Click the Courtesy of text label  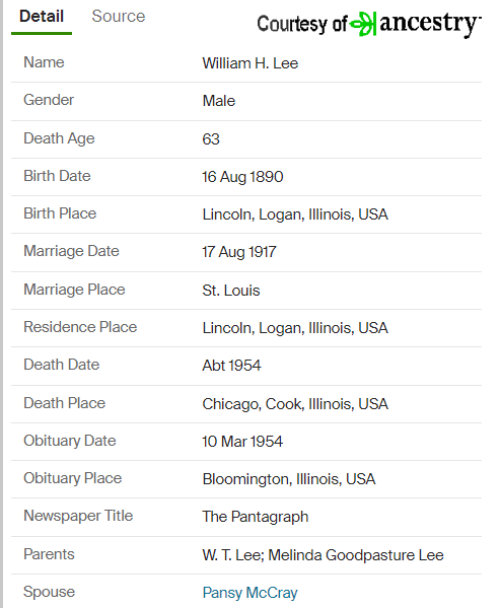click(302, 24)
